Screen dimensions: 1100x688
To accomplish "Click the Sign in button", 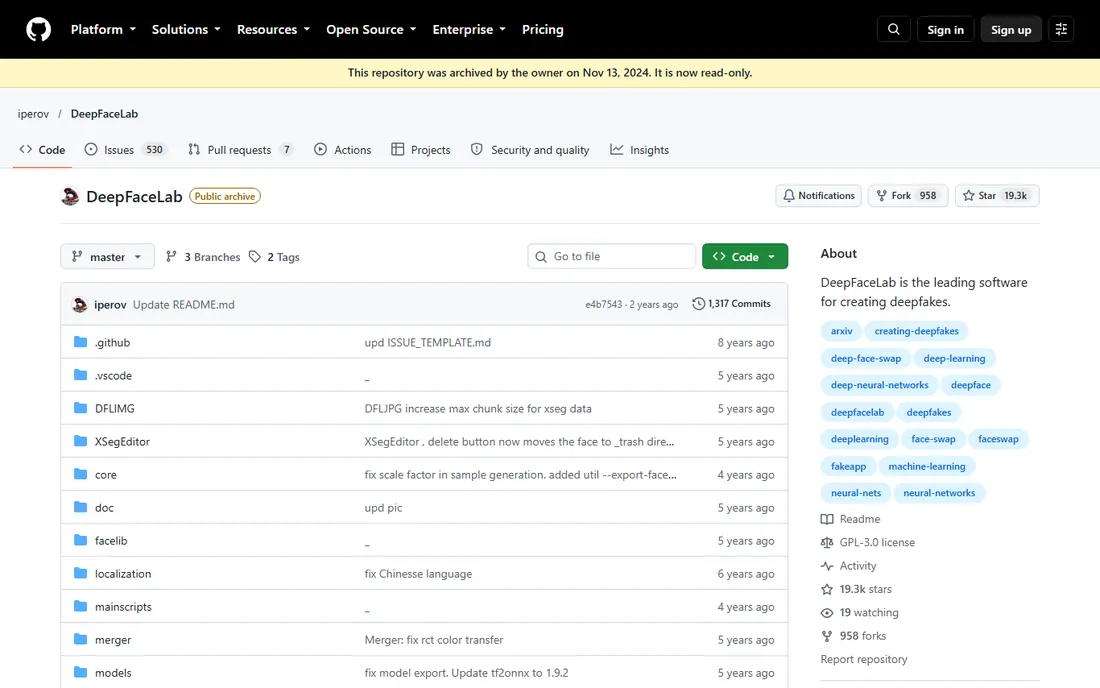I will (945, 29).
